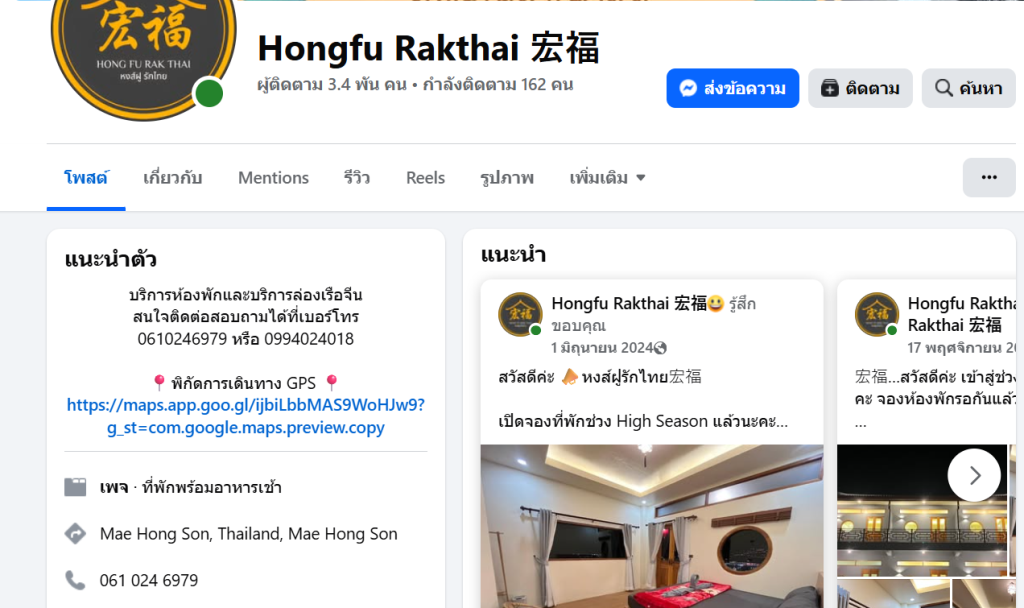Open the Mentions tab
This screenshot has width=1024, height=608.
(273, 178)
